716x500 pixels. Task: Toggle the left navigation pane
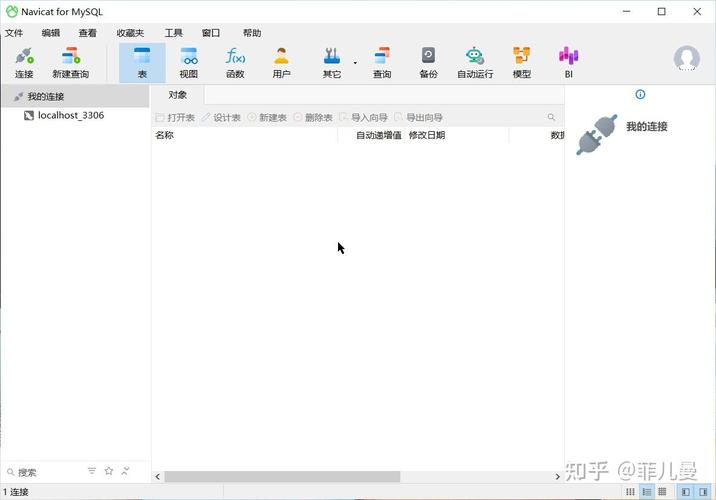pyautogui.click(x=685, y=492)
